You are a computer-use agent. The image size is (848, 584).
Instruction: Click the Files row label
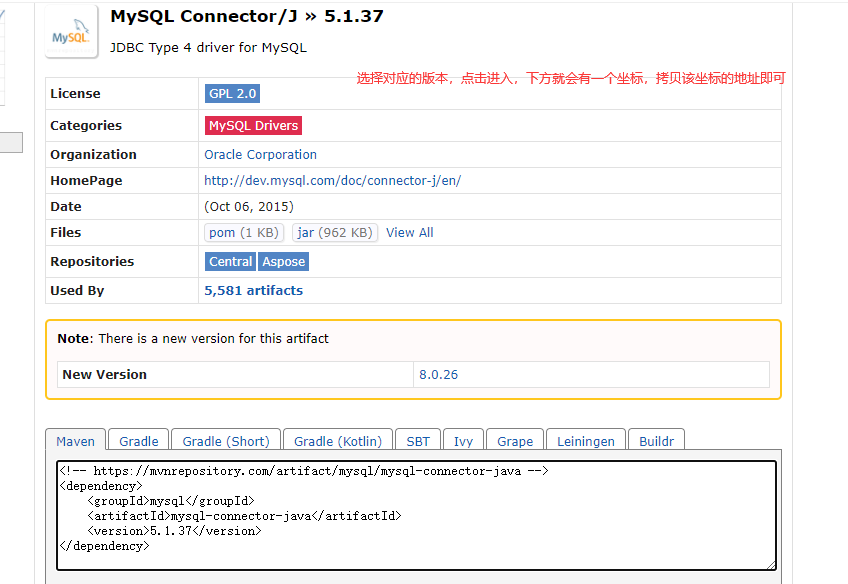pos(65,233)
